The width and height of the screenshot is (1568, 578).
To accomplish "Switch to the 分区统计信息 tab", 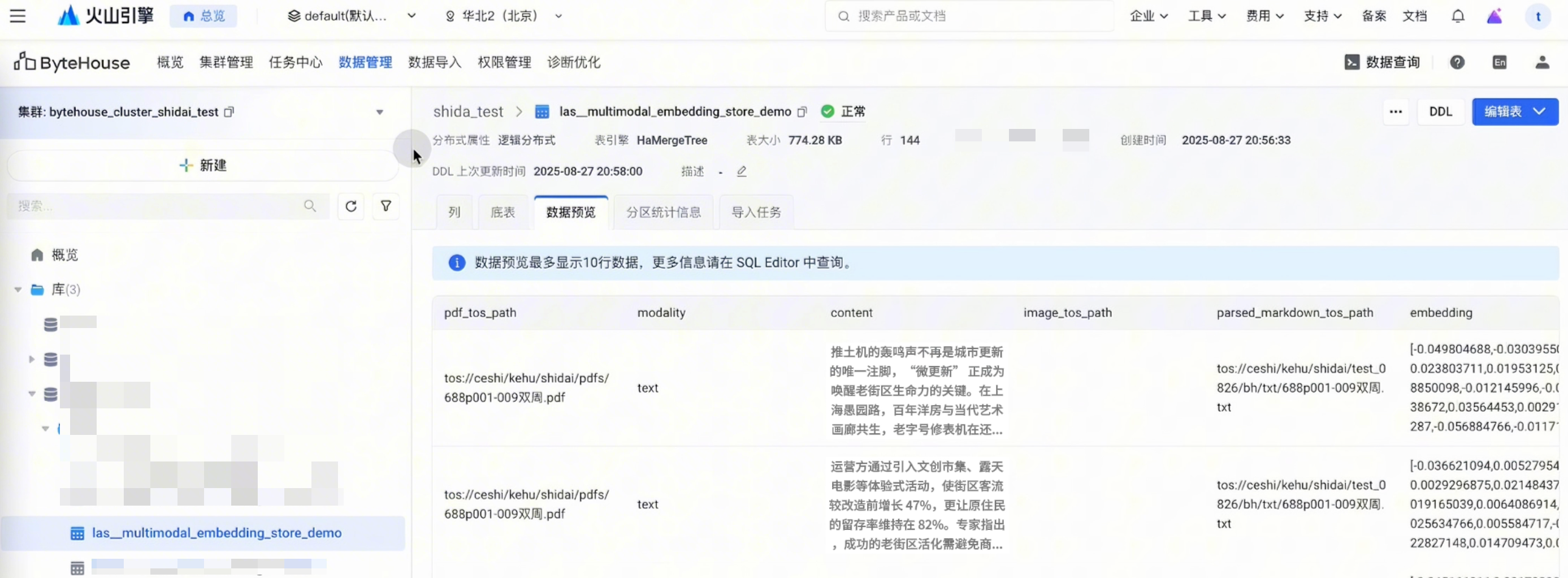I will coord(664,213).
